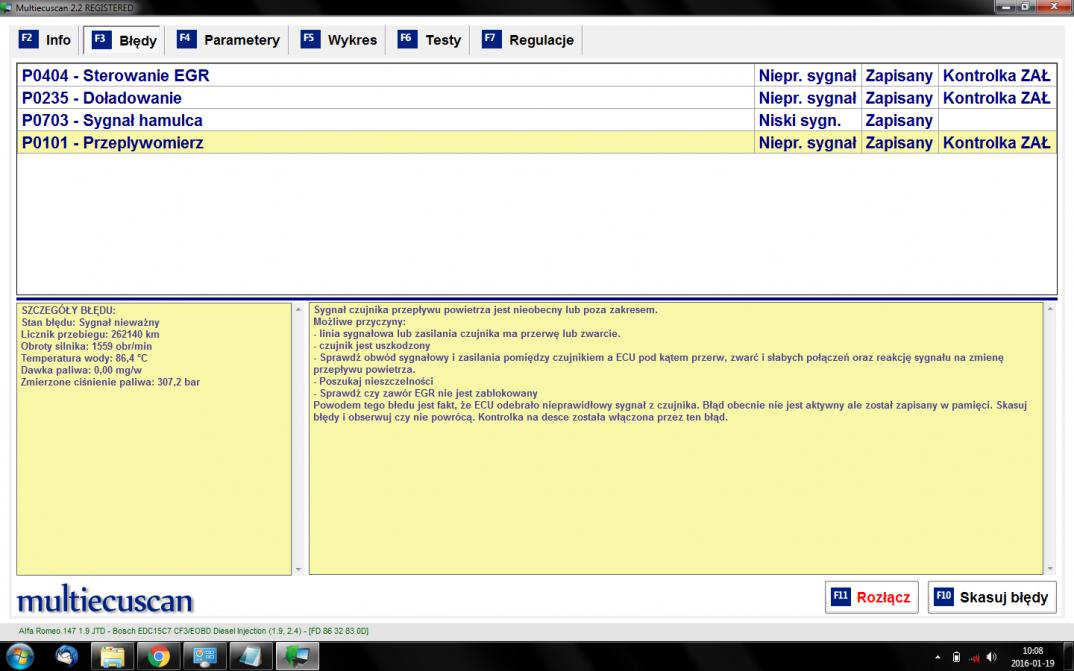Open File Explorer from the taskbar
1074x671 pixels.
112,656
